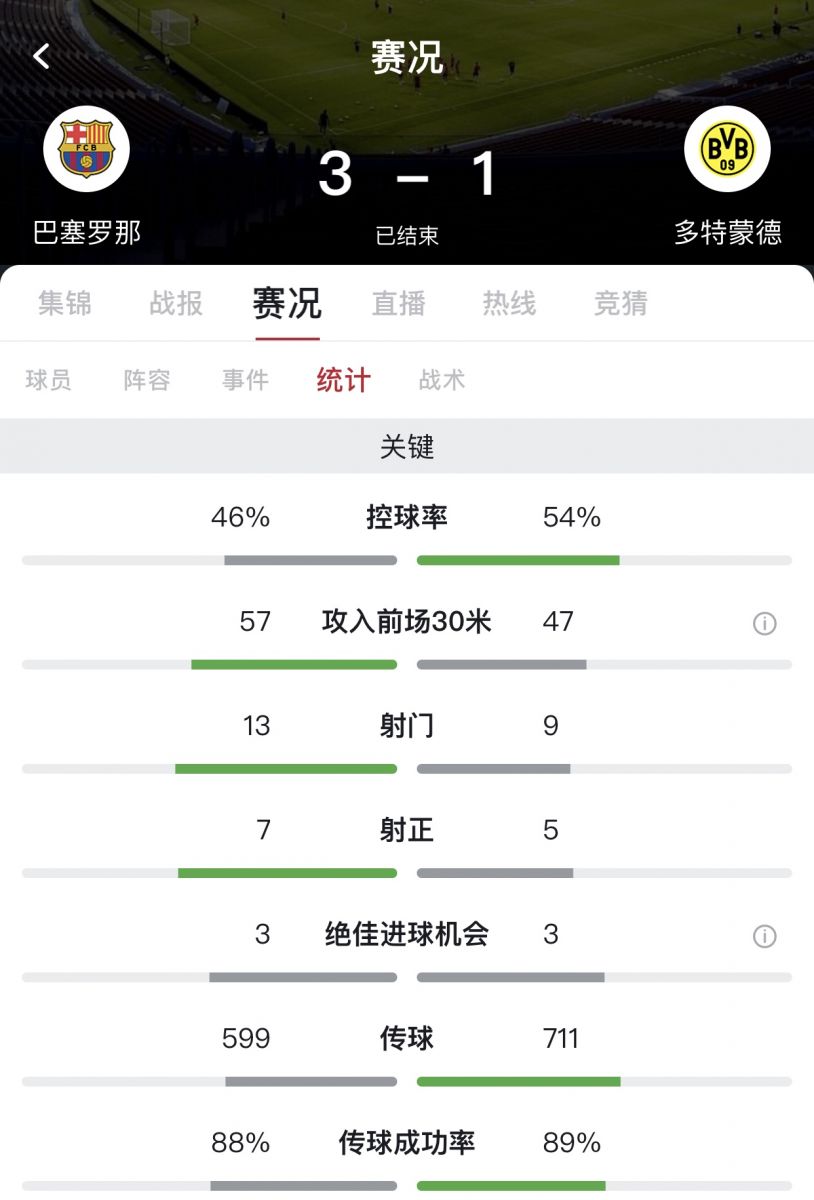814x1200 pixels.
Task: Switch to the 战报 tab
Action: pos(176,303)
